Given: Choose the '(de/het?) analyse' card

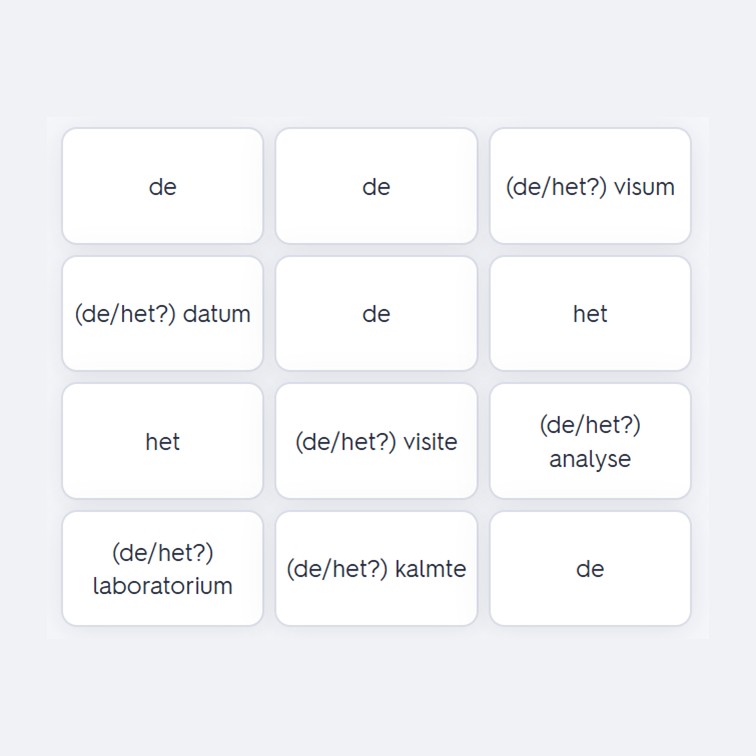Looking at the screenshot, I should 590,441.
